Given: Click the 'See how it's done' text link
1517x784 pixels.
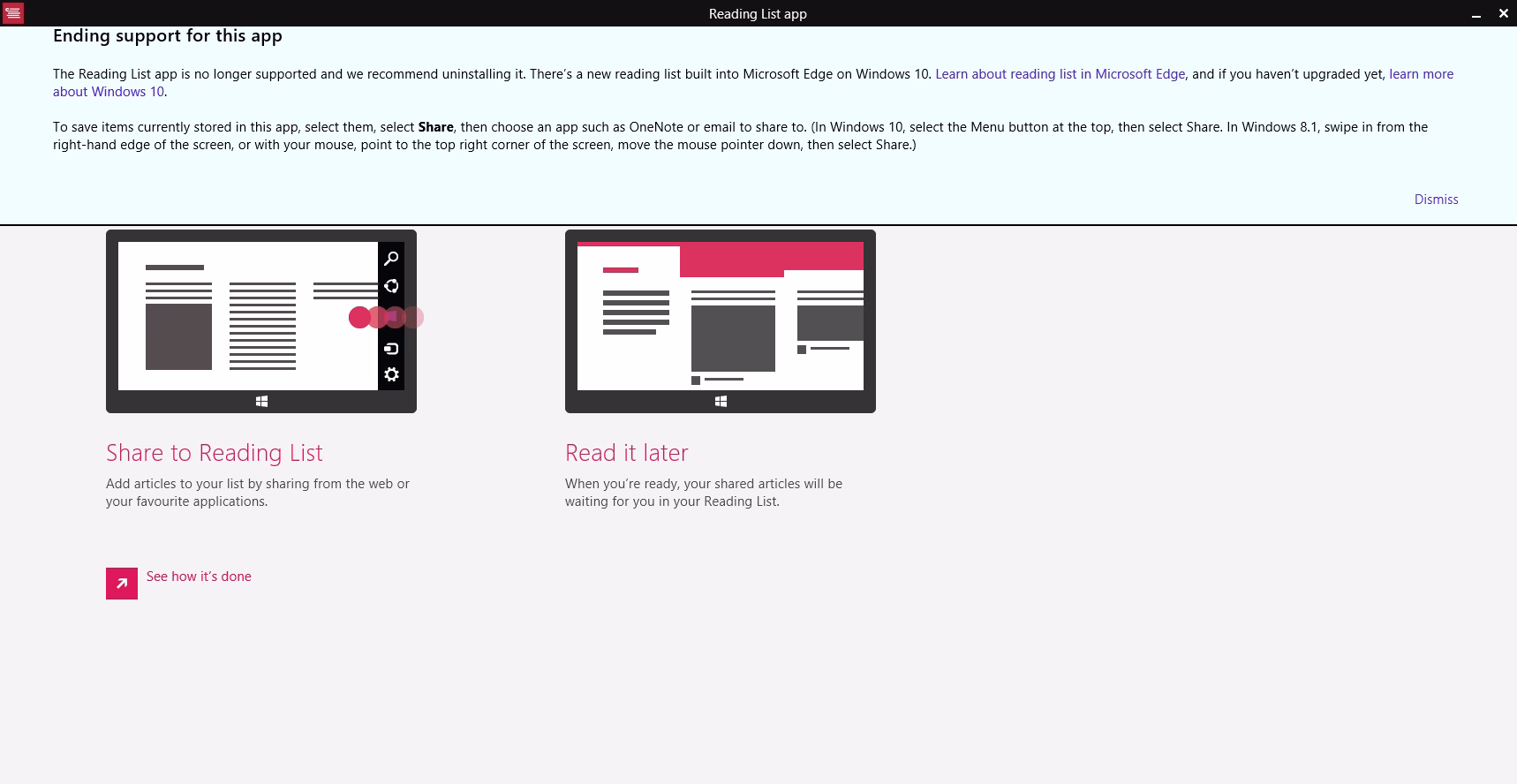Looking at the screenshot, I should click(x=199, y=577).
